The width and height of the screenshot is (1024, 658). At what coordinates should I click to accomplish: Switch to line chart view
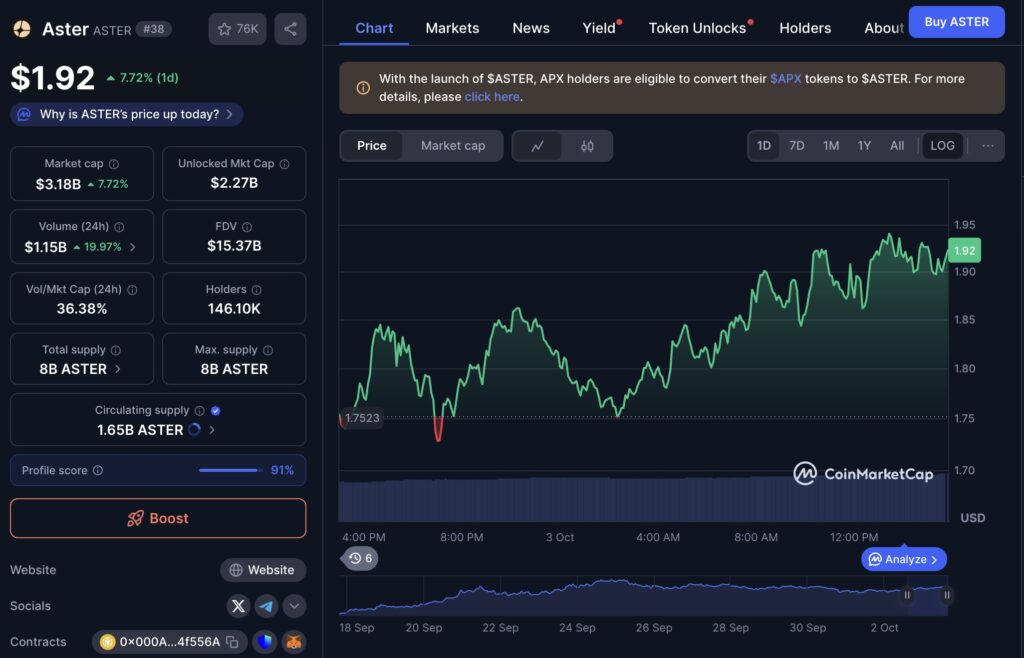537,146
